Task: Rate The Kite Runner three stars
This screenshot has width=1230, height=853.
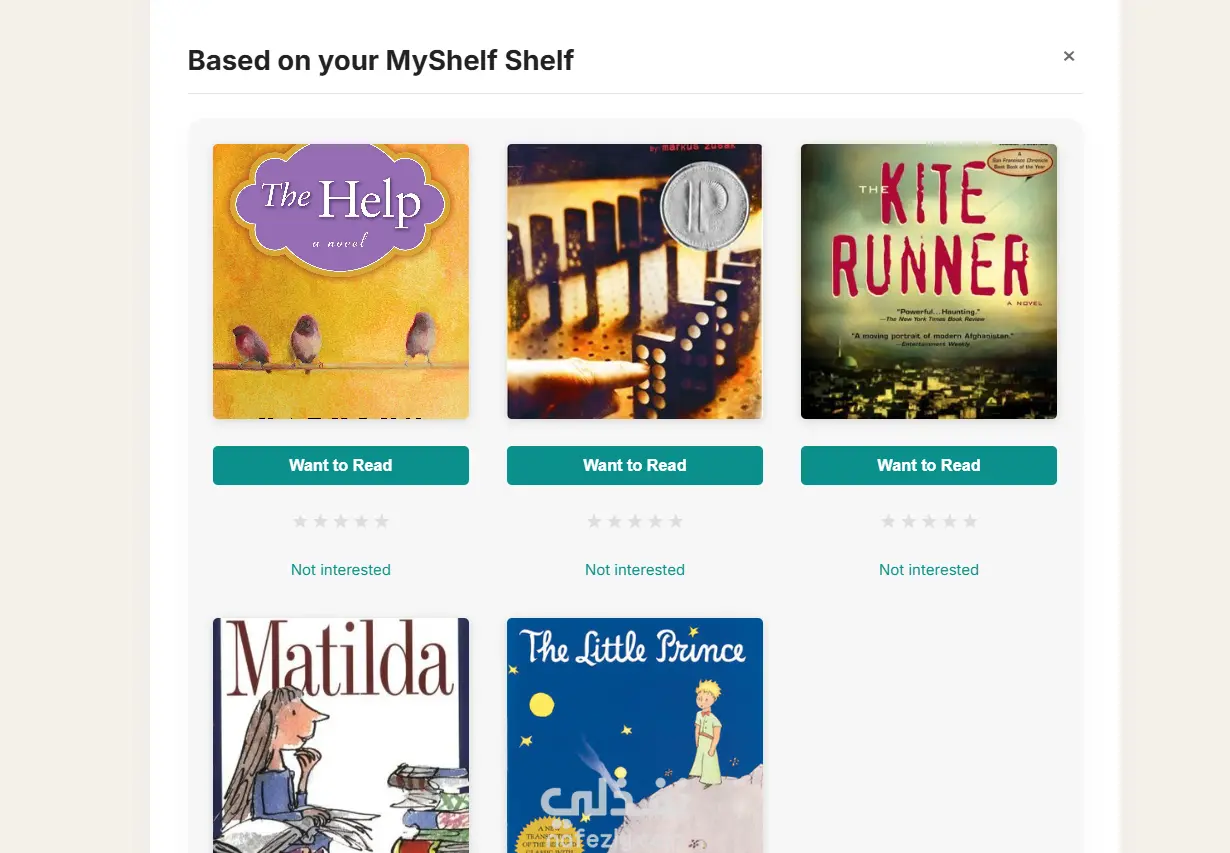Action: point(929,521)
